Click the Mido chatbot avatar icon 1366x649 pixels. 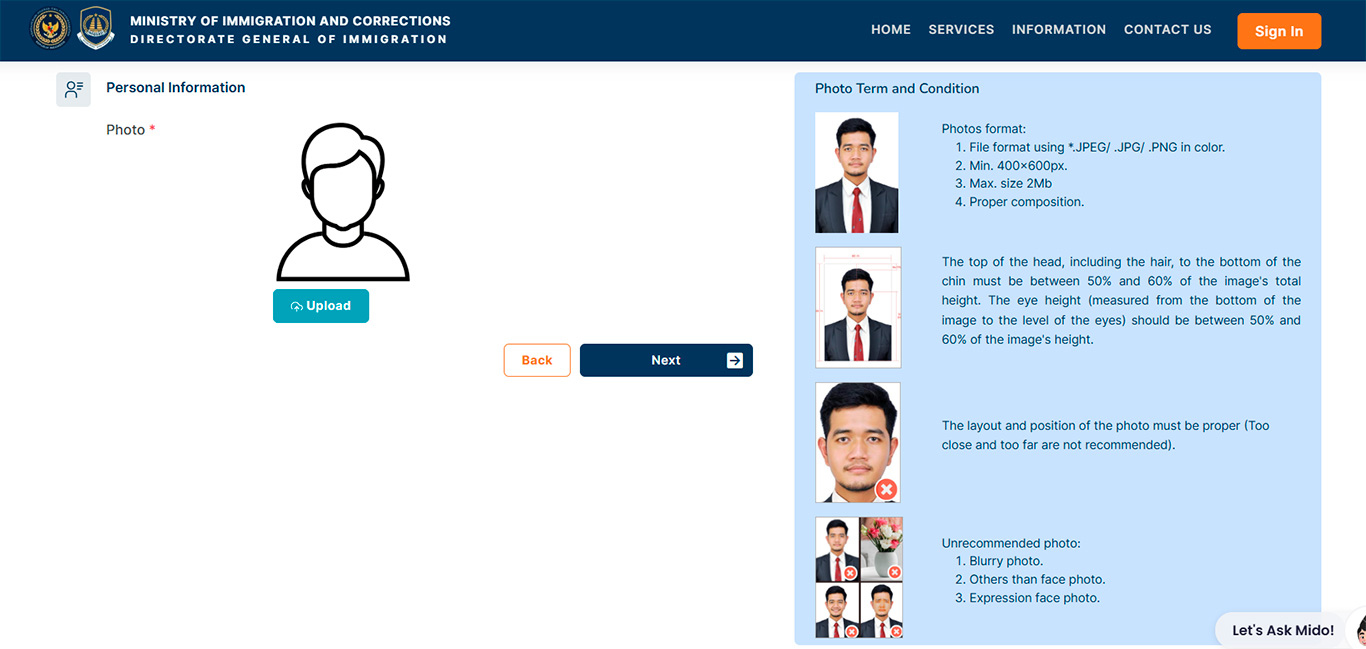coord(1359,630)
